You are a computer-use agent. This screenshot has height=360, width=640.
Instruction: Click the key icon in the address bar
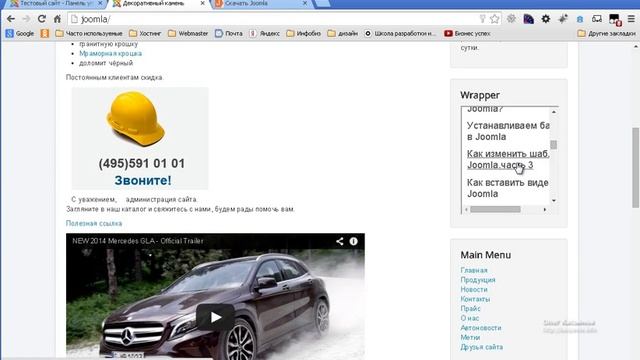click(x=482, y=19)
